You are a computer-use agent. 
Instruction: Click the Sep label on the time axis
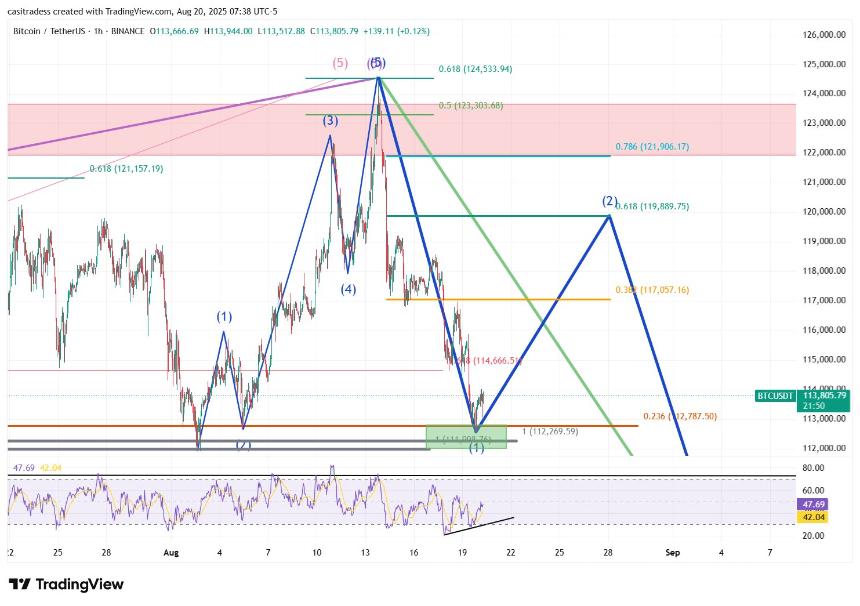[672, 552]
